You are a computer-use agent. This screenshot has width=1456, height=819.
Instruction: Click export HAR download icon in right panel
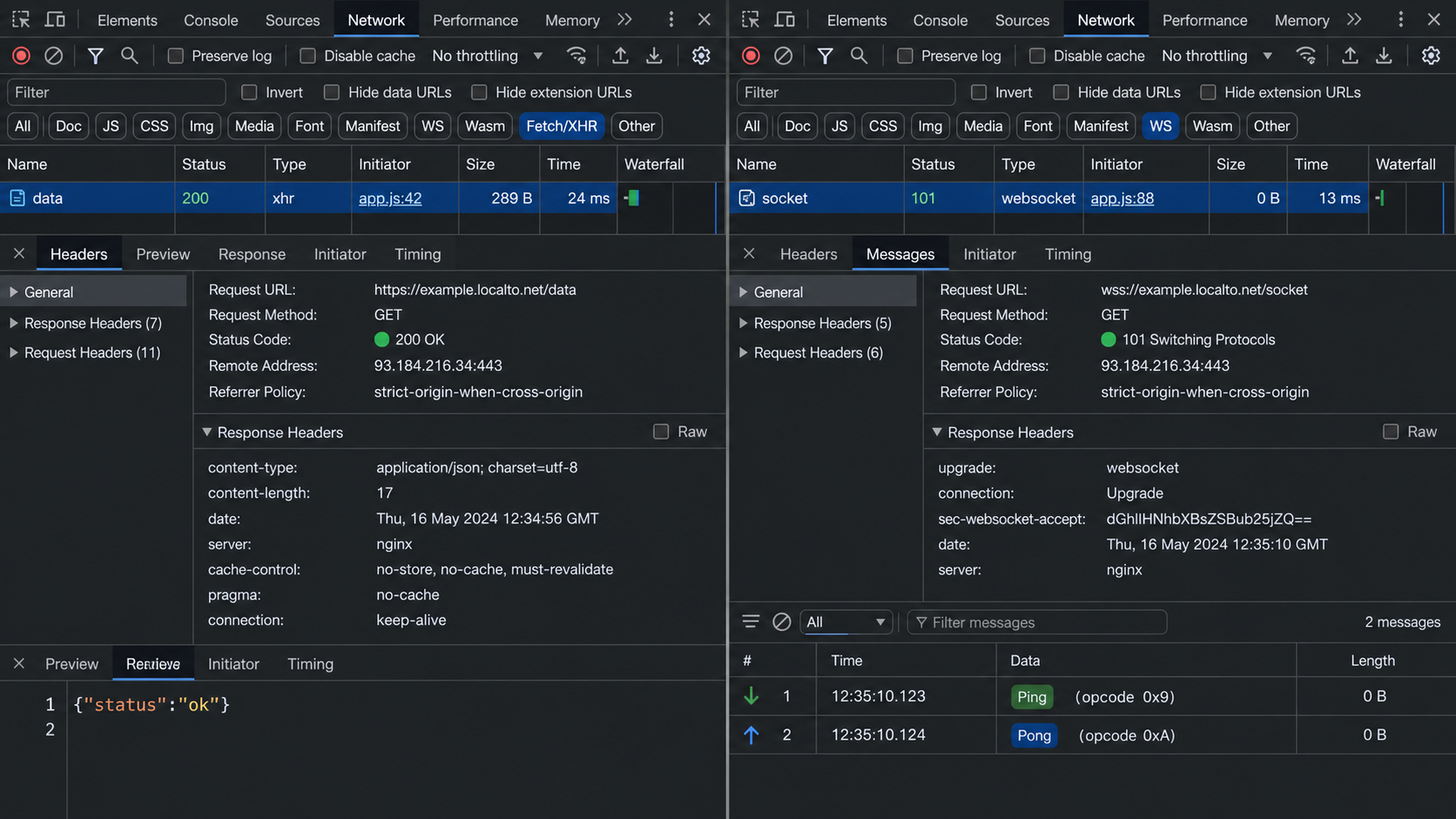point(1384,56)
